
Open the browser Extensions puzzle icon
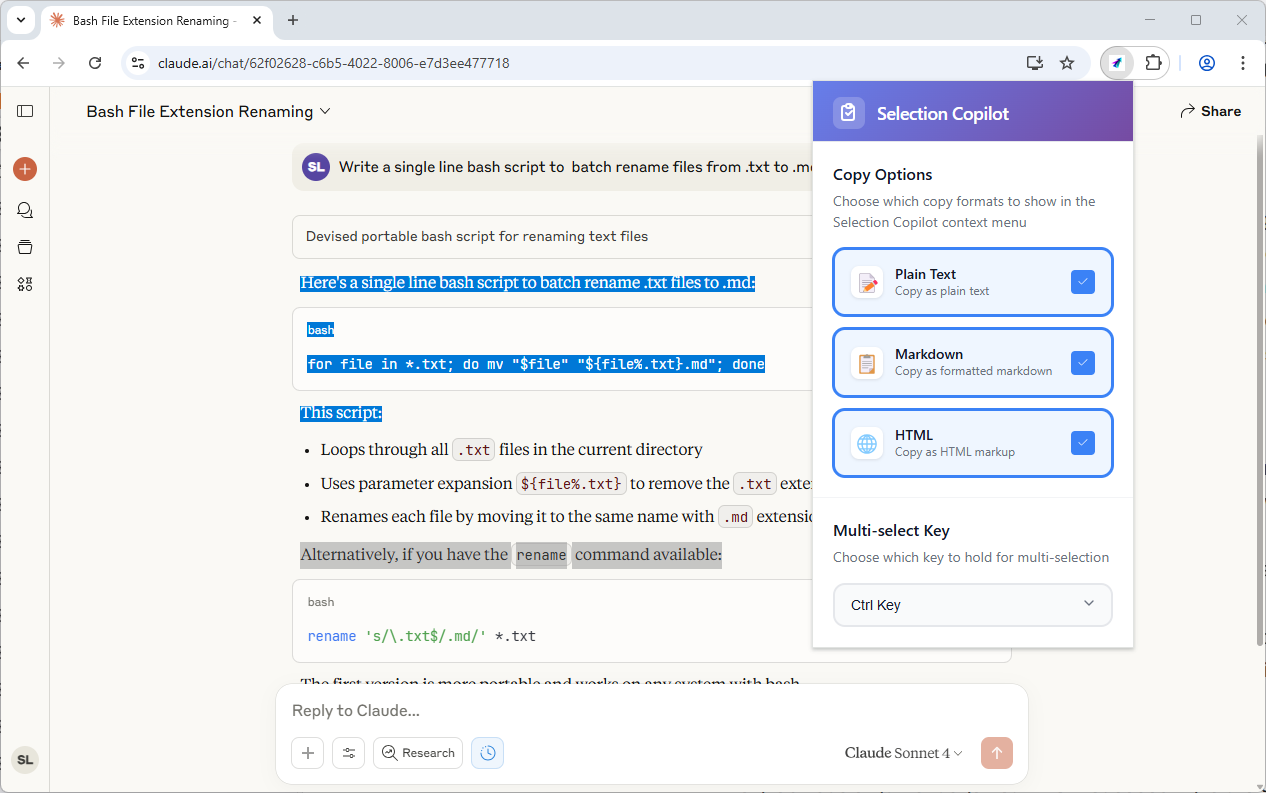point(1153,63)
